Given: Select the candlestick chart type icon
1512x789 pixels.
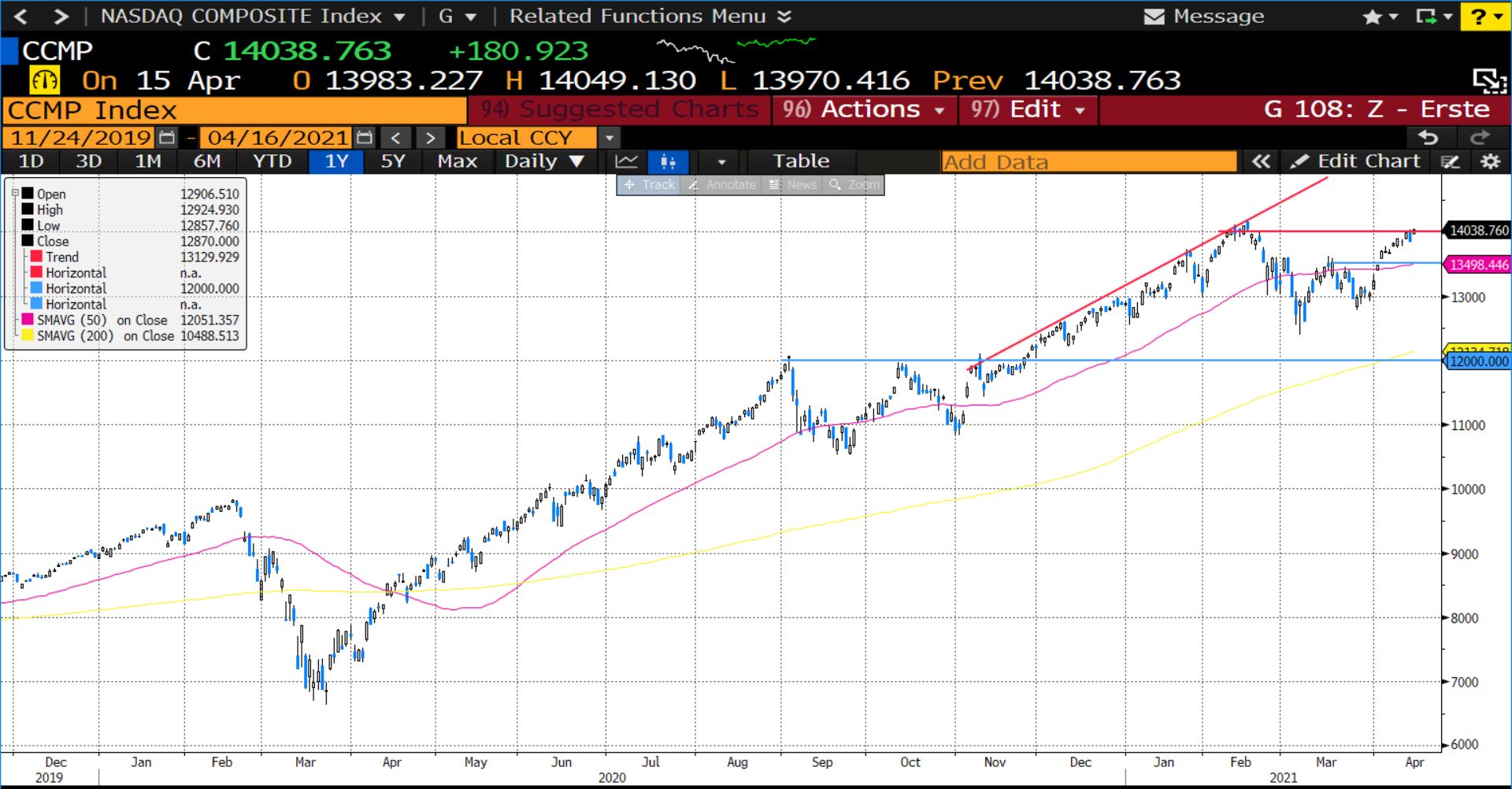Looking at the screenshot, I should tap(668, 161).
